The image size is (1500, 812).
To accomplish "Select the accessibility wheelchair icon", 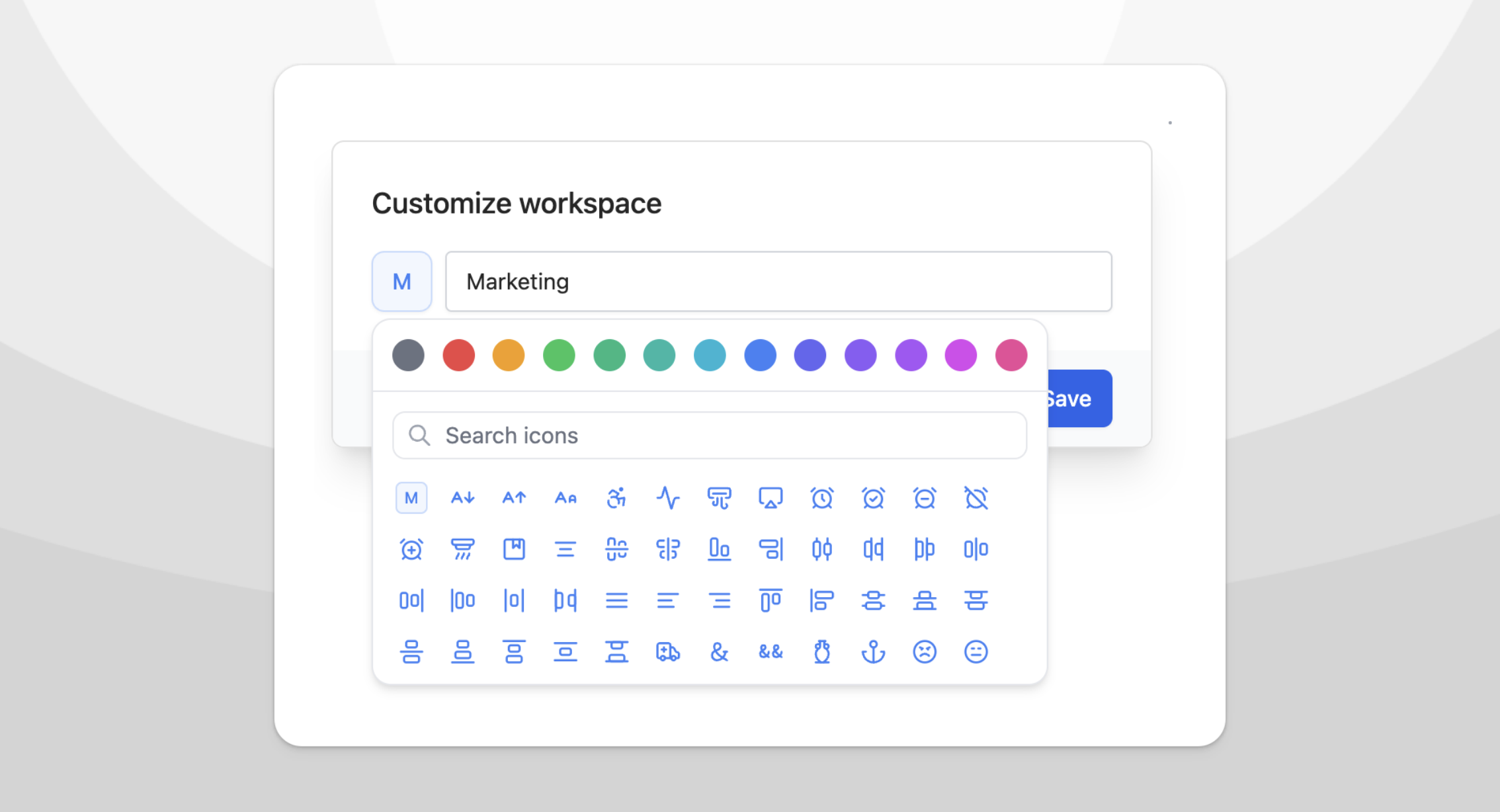I will (x=616, y=498).
